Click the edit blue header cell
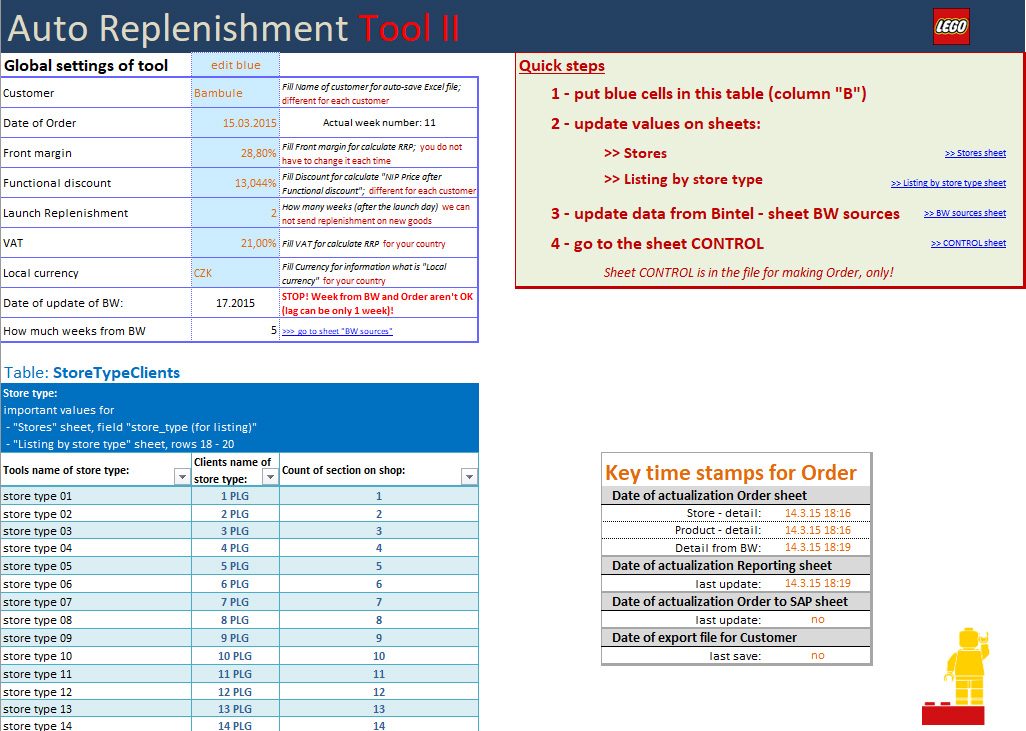 (x=236, y=65)
